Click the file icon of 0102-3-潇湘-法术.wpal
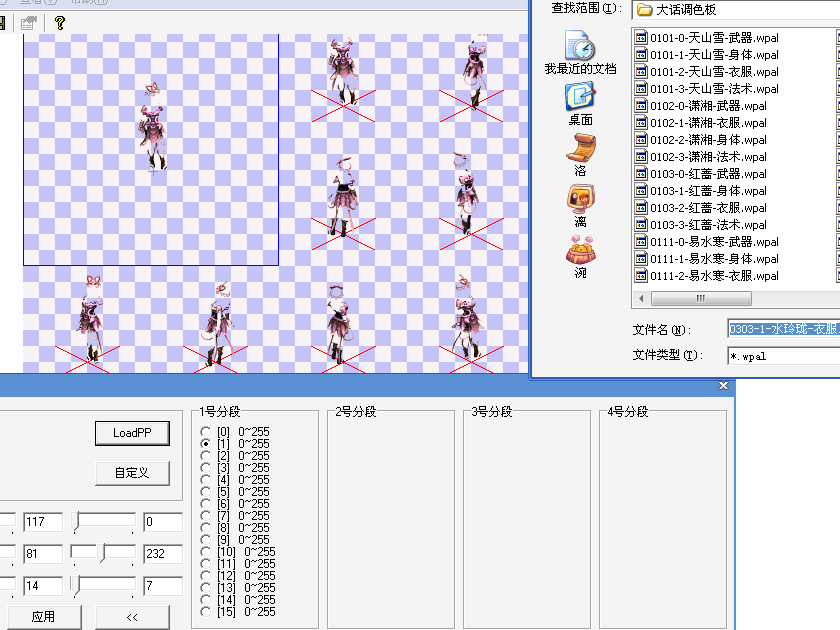This screenshot has width=840, height=630. (x=641, y=156)
